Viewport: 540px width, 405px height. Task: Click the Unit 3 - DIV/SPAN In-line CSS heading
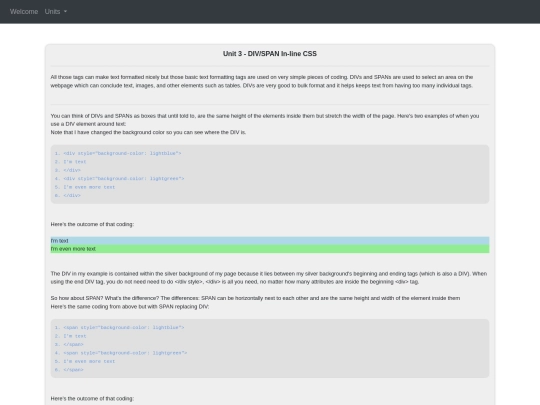click(270, 54)
